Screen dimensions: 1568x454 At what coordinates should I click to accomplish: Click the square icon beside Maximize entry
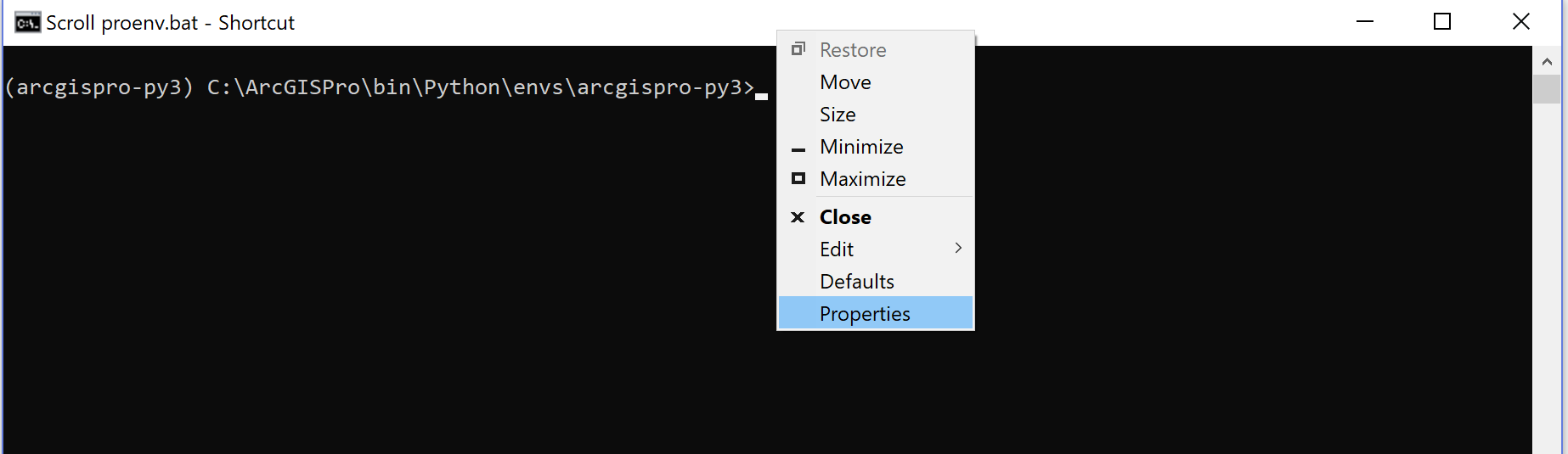pyautogui.click(x=798, y=178)
